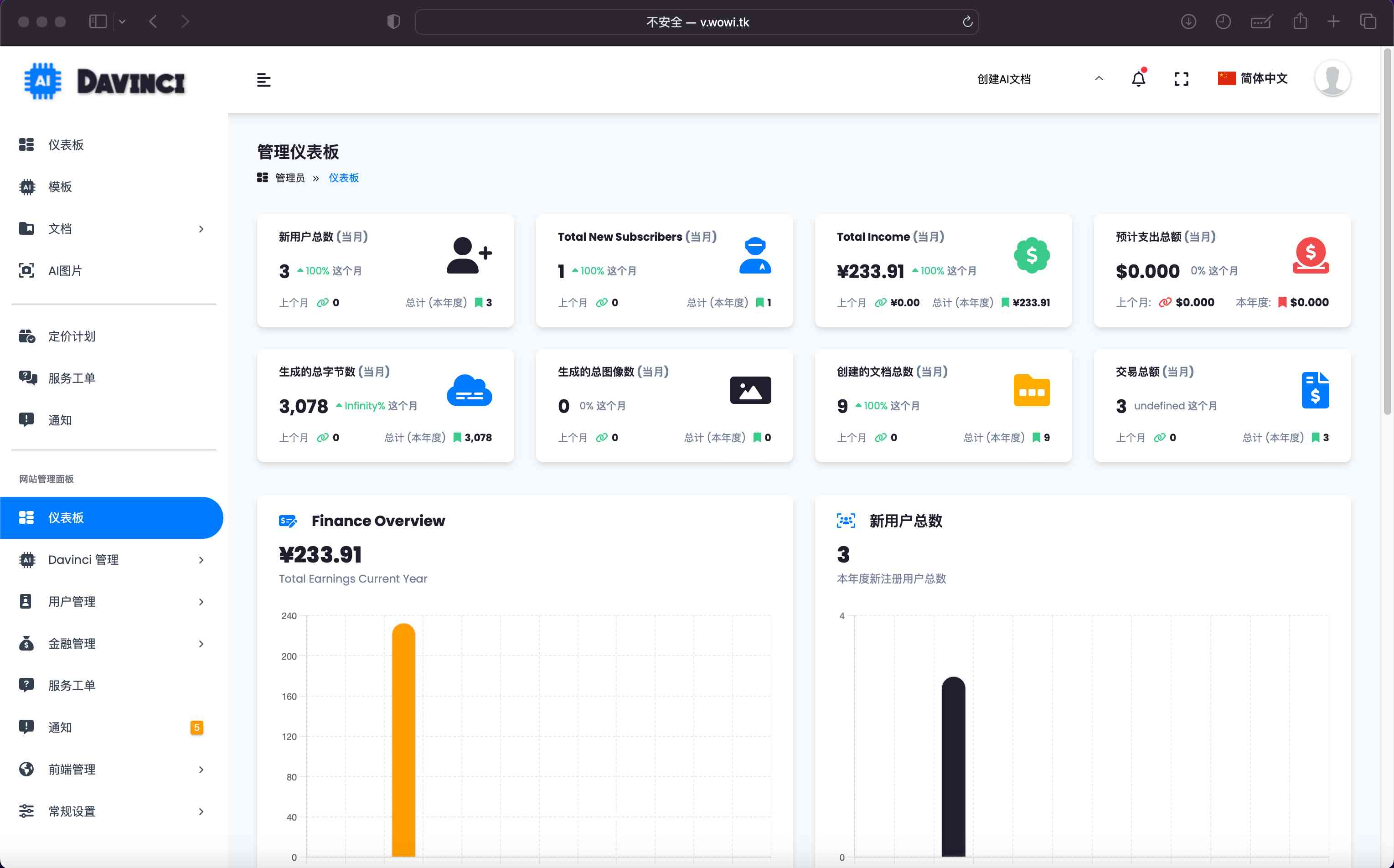Click the 管理员 breadcrumb text
The width and height of the screenshot is (1394, 868).
(290, 178)
